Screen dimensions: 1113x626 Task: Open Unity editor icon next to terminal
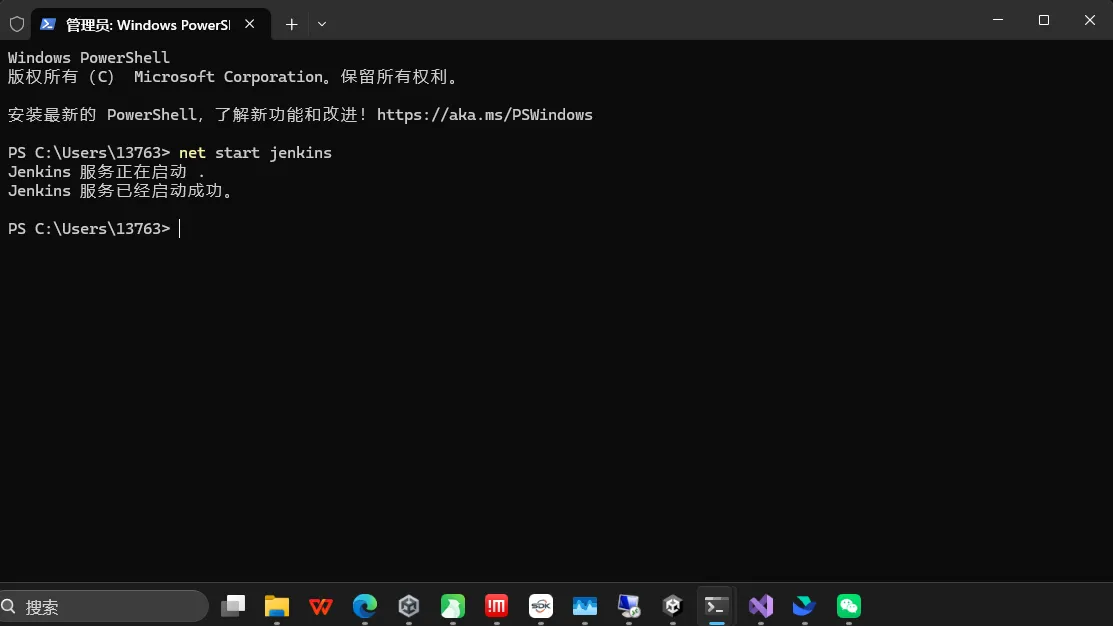tap(673, 606)
